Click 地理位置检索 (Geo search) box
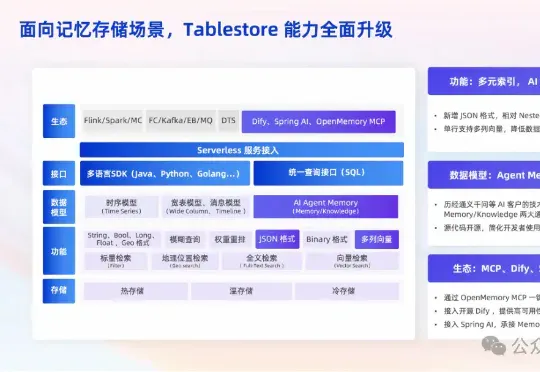The height and width of the screenshot is (372, 540). point(185,261)
